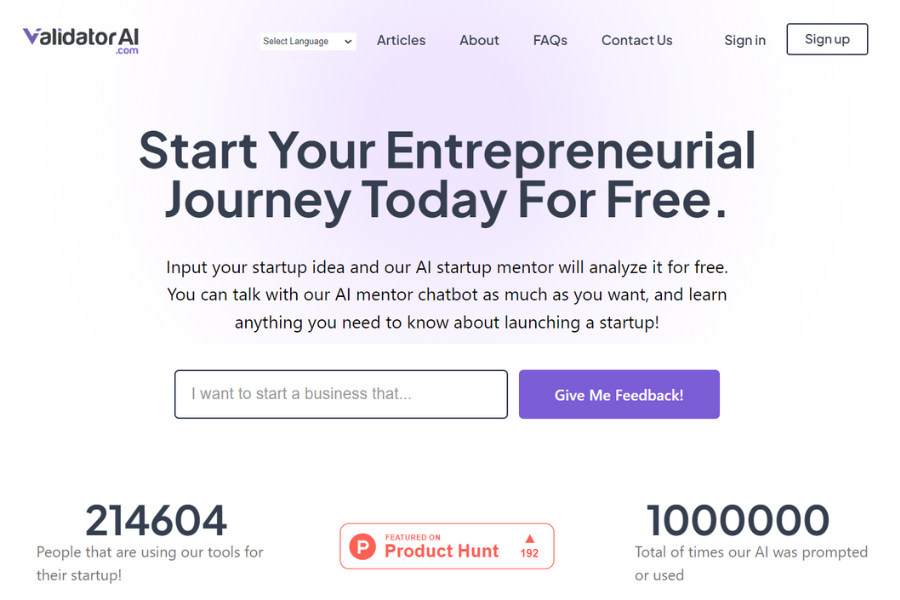Open the Articles page

(401, 40)
